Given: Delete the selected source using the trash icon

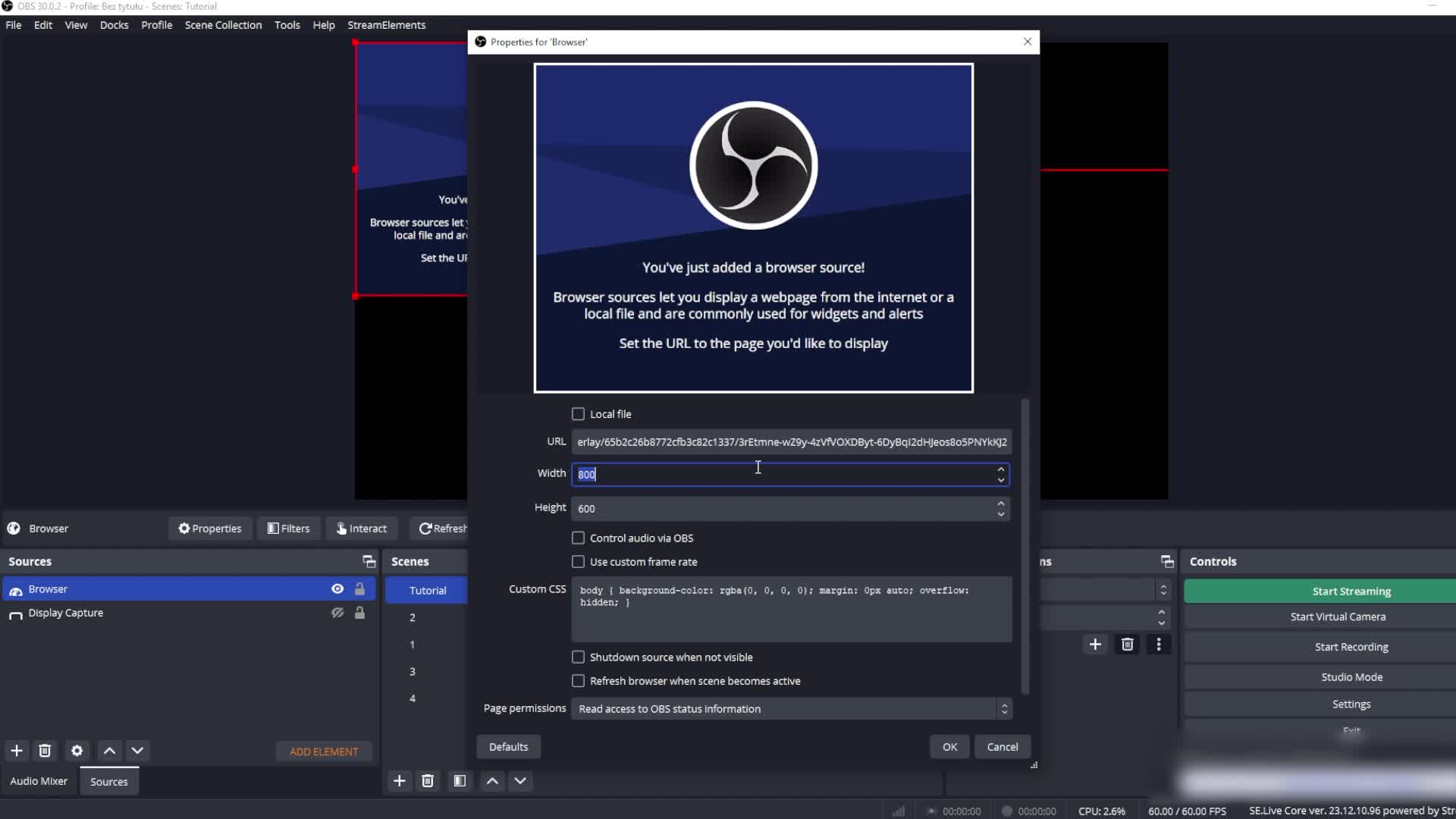Looking at the screenshot, I should (x=45, y=751).
